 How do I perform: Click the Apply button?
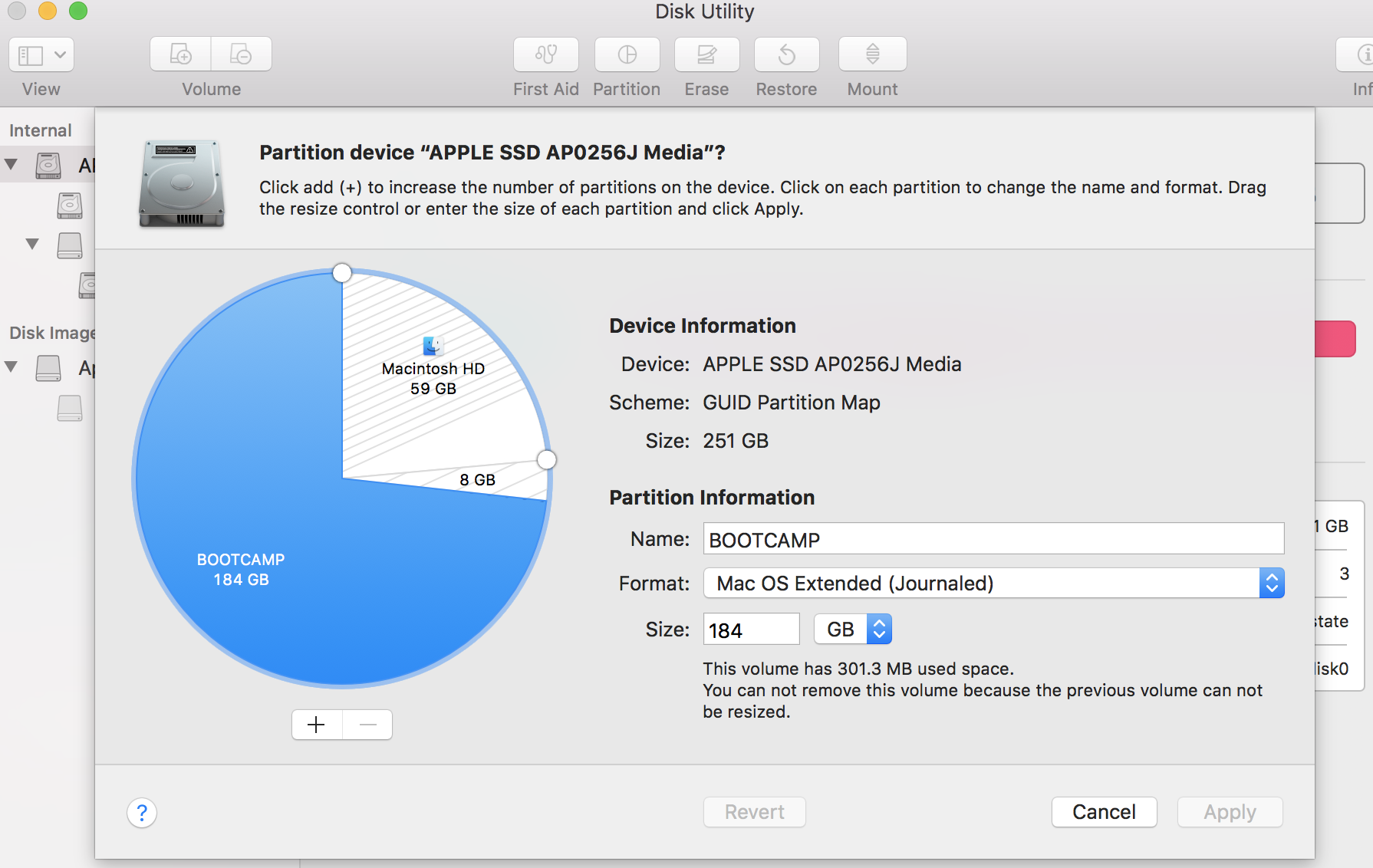point(1230,812)
